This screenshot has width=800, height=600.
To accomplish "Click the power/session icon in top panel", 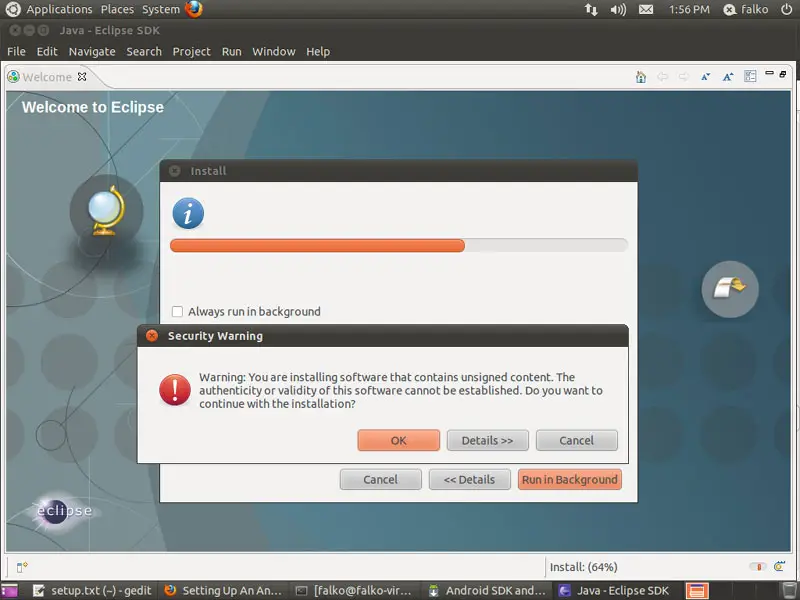I will pyautogui.click(x=786, y=9).
